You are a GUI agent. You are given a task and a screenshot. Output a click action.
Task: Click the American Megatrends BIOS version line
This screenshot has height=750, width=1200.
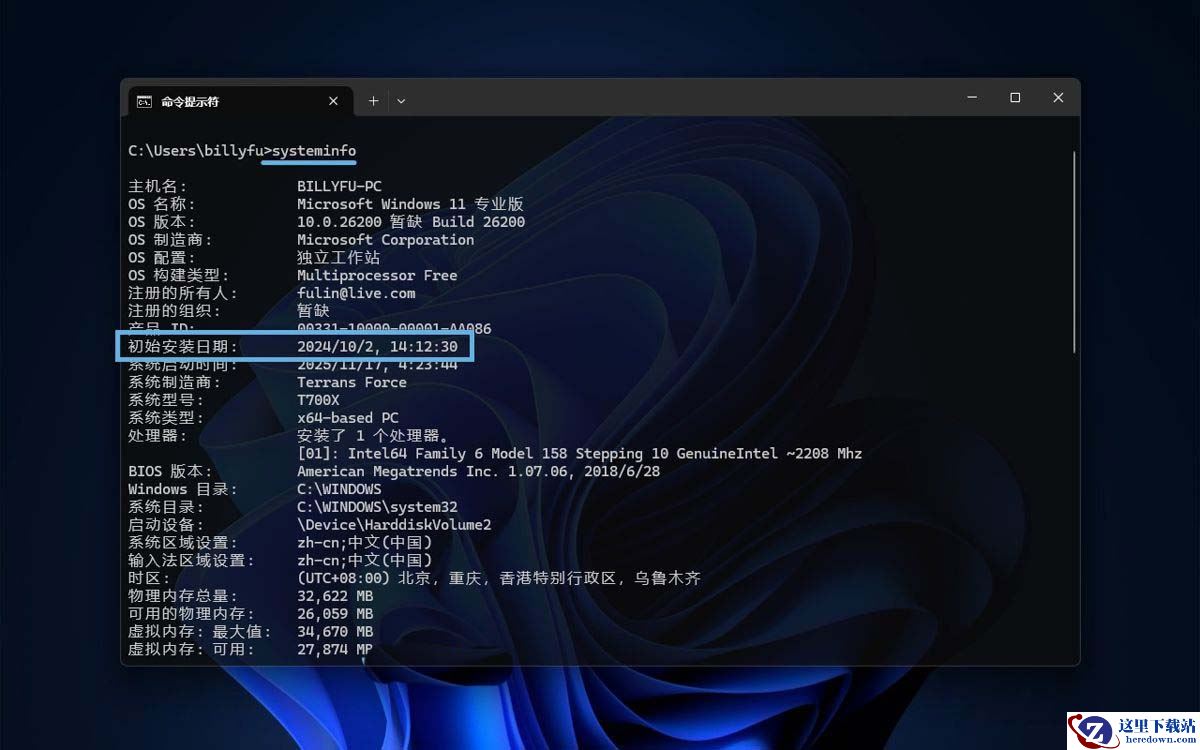(478, 471)
